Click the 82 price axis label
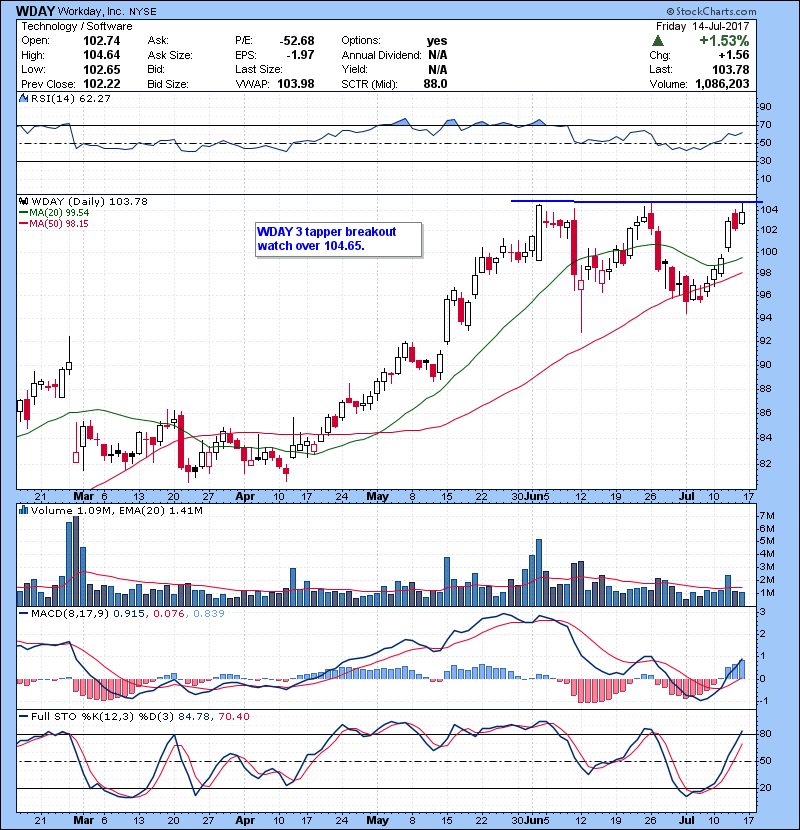This screenshot has height=830, width=800. (x=767, y=464)
